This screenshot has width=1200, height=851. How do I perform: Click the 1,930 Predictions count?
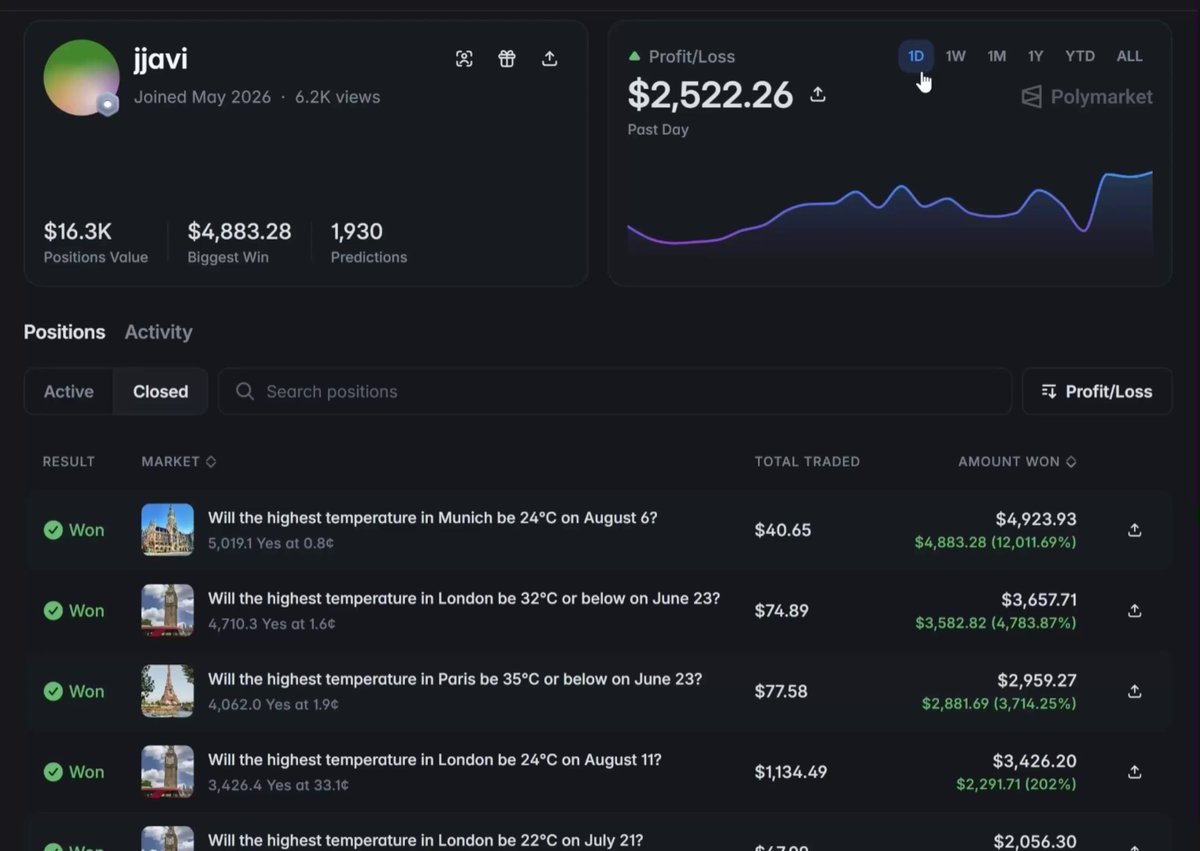tap(357, 232)
